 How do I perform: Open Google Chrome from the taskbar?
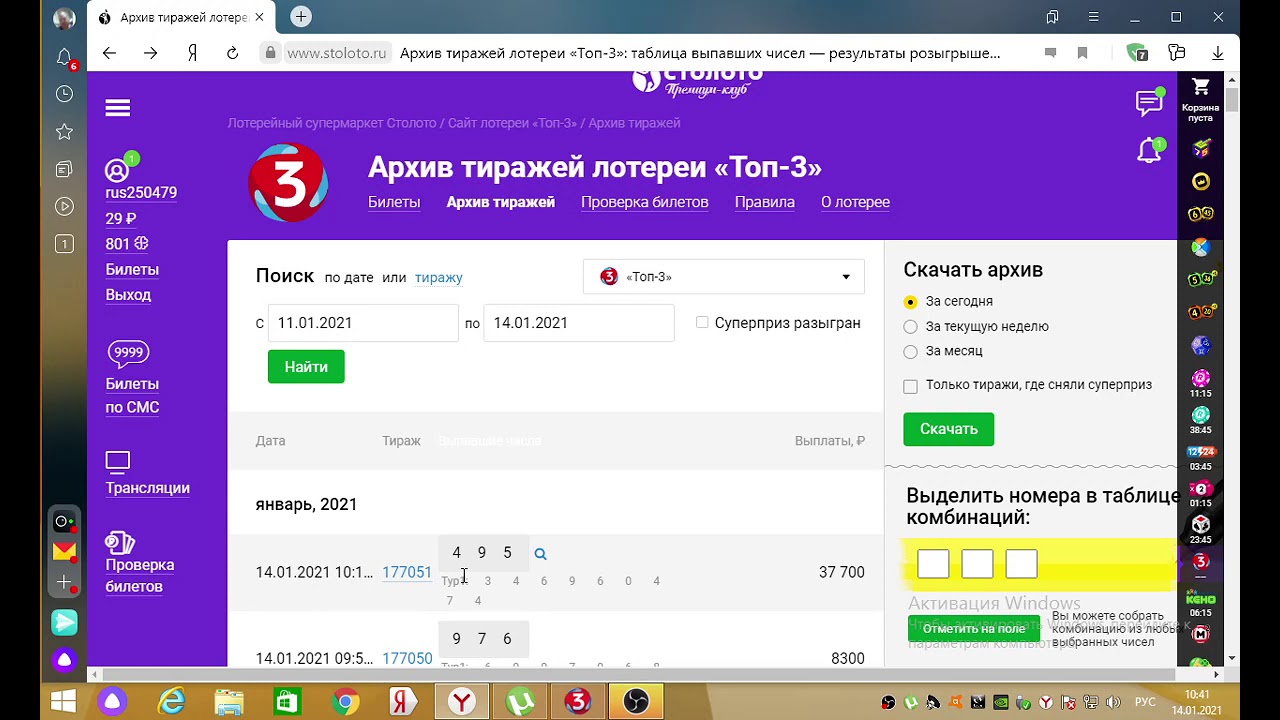[x=346, y=702]
